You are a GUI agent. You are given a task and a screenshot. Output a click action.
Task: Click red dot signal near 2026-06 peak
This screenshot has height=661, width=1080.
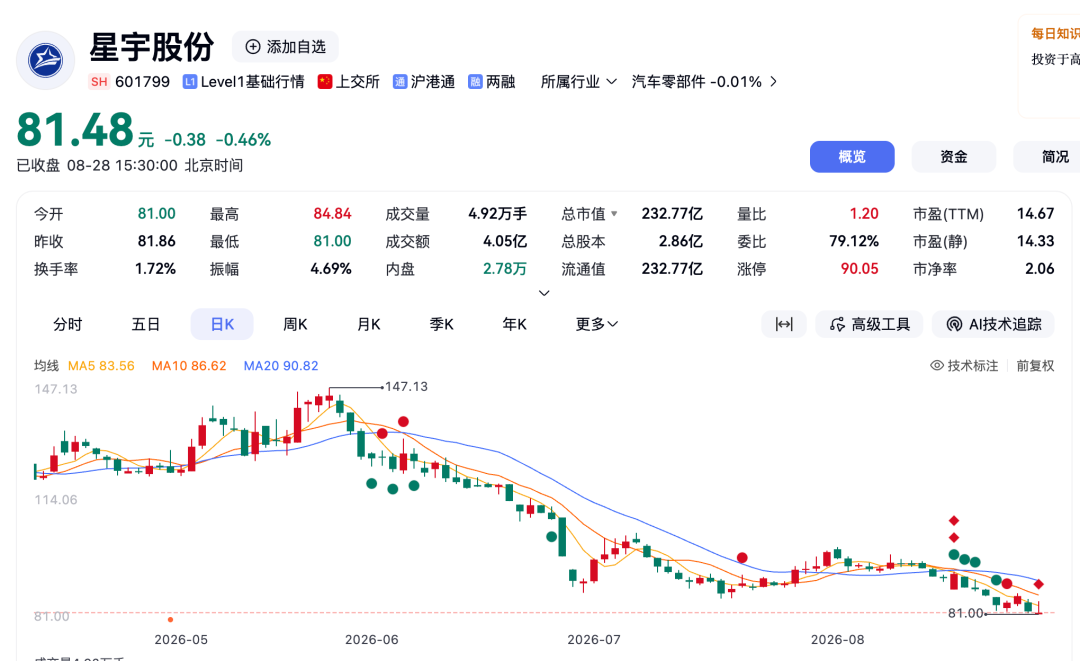tap(404, 421)
